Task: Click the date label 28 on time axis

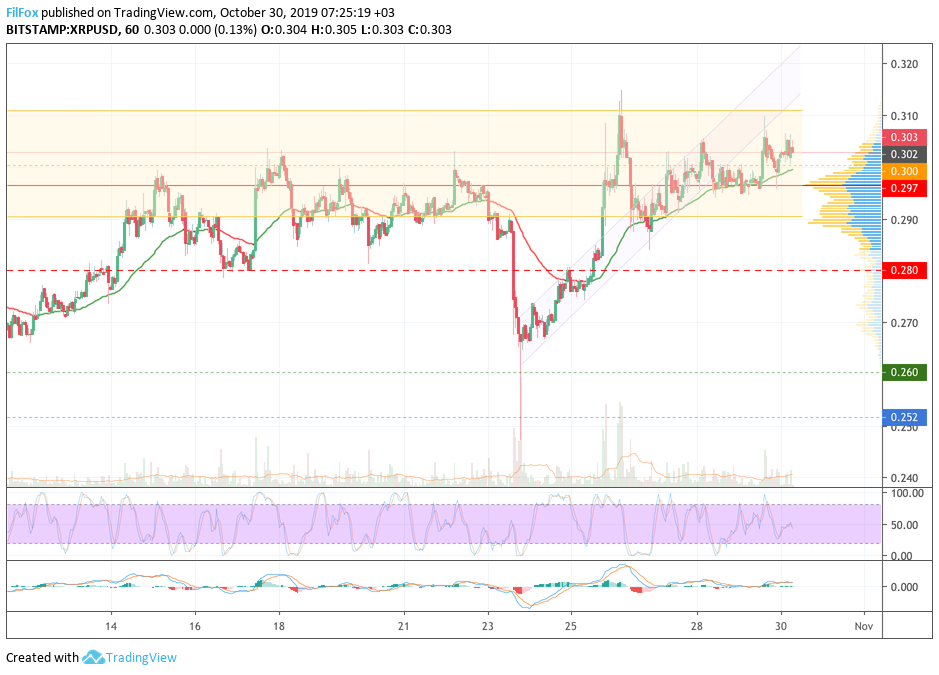Action: (x=696, y=626)
